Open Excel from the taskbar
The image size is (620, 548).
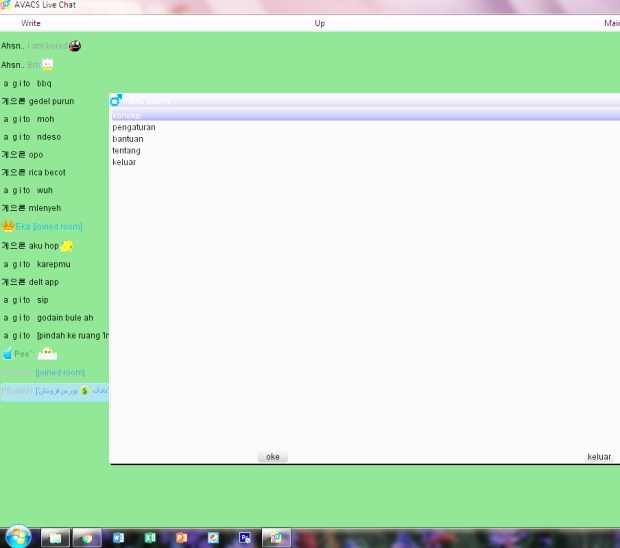point(150,538)
